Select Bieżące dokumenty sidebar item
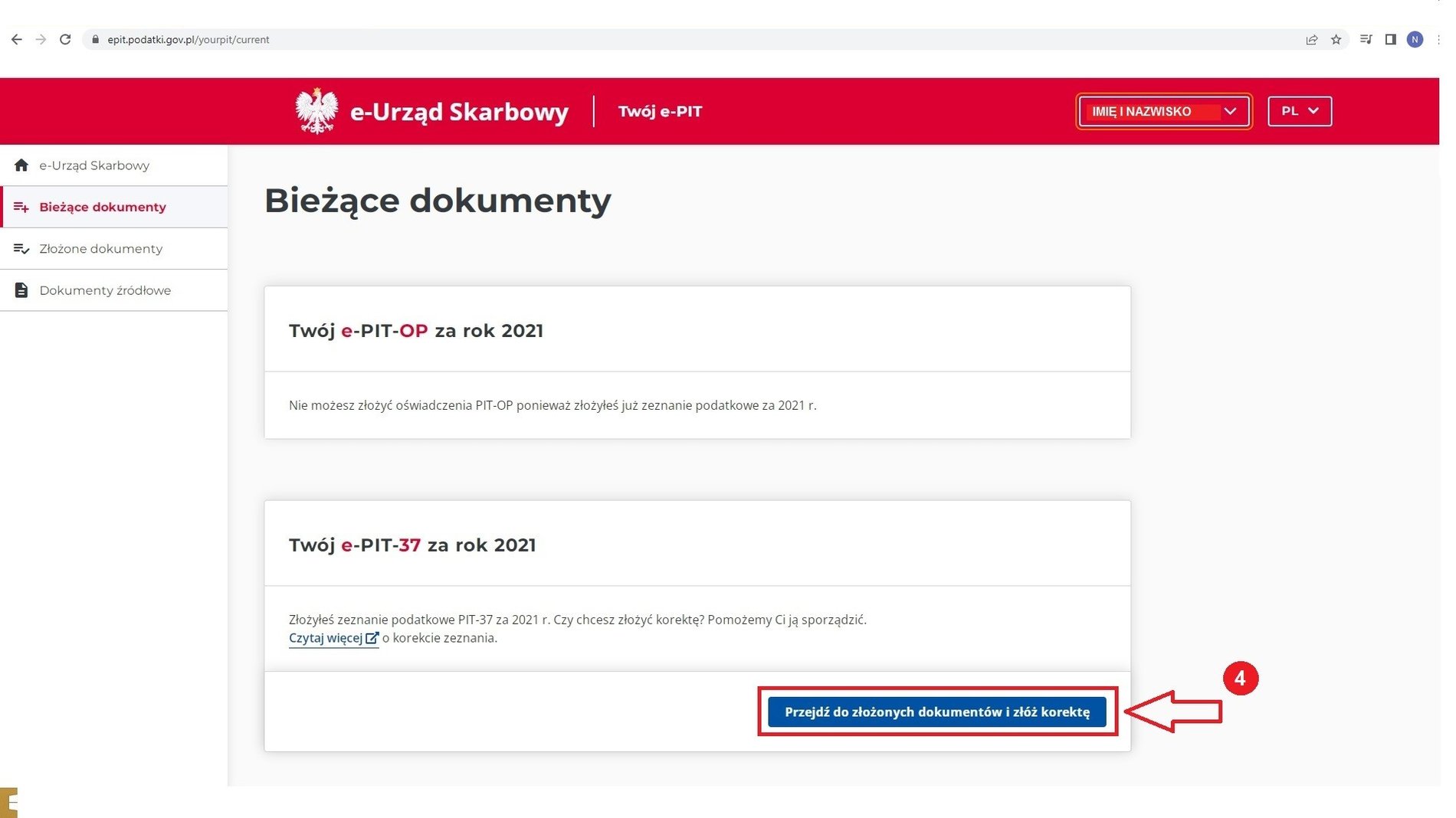Screen dimensions: 1456x818 click(114, 207)
